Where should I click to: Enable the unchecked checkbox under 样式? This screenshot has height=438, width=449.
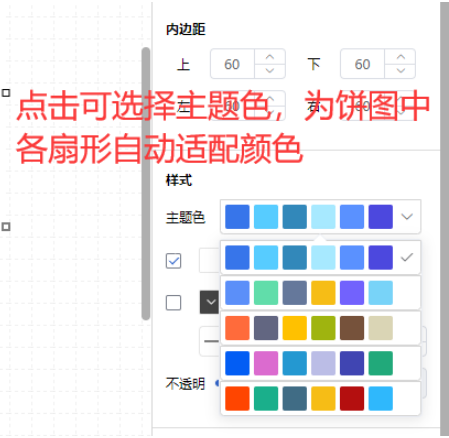[173, 303]
